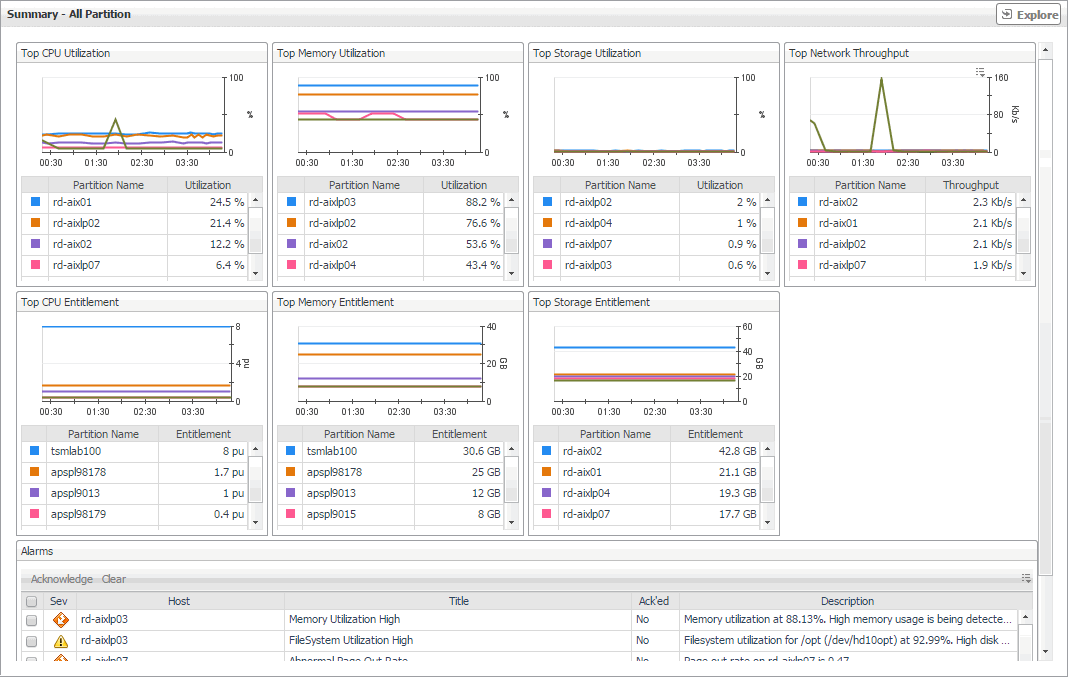The image size is (1068, 677).
Task: Open the Network Throughput chart options icon
Action: [x=980, y=72]
